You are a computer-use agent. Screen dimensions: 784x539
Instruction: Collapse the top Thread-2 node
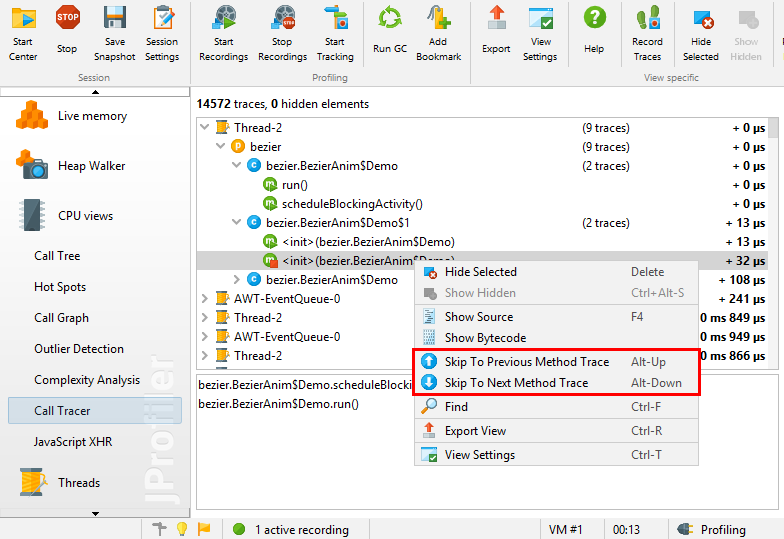click(204, 127)
